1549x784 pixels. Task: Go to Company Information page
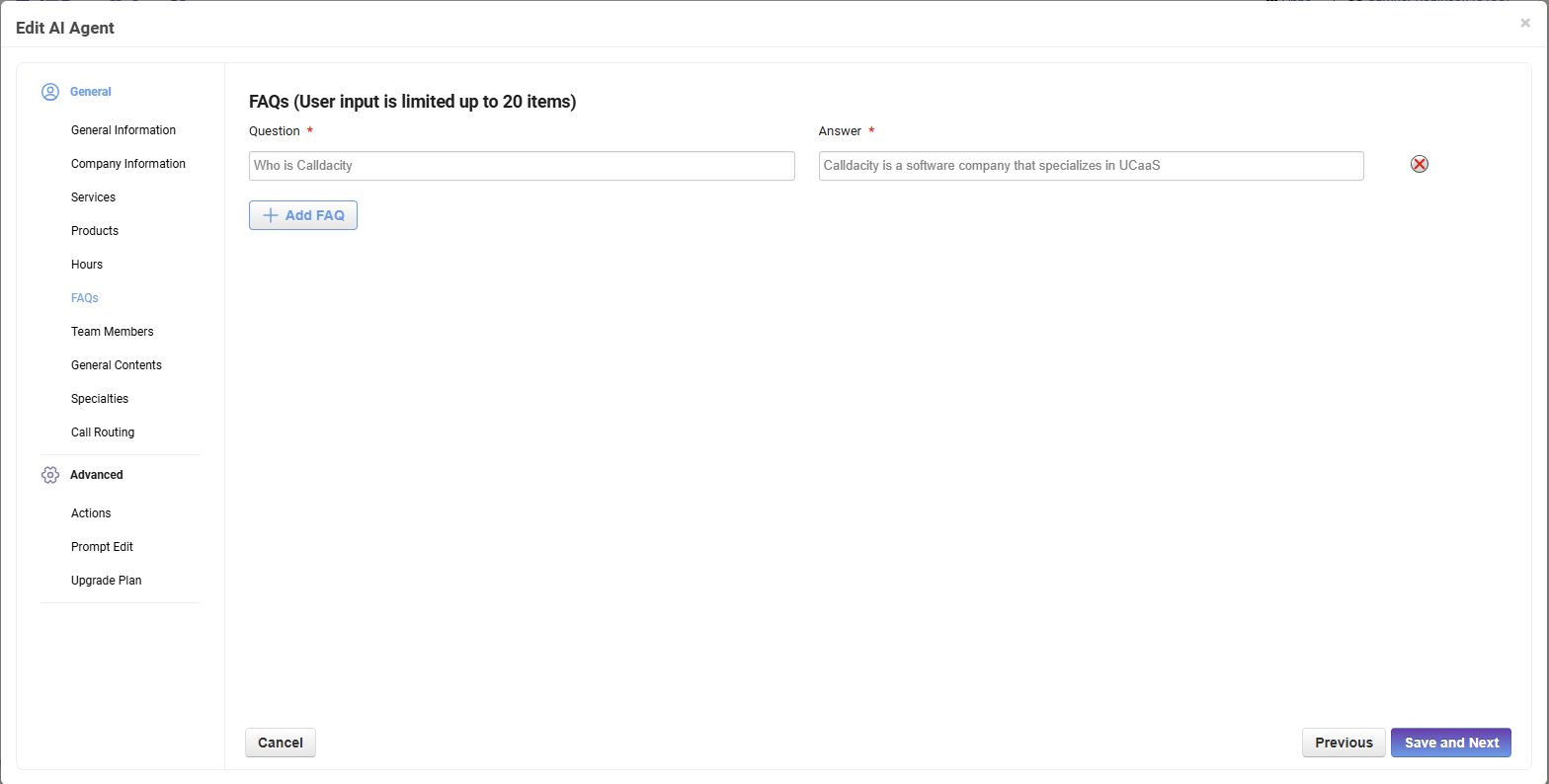tap(128, 164)
